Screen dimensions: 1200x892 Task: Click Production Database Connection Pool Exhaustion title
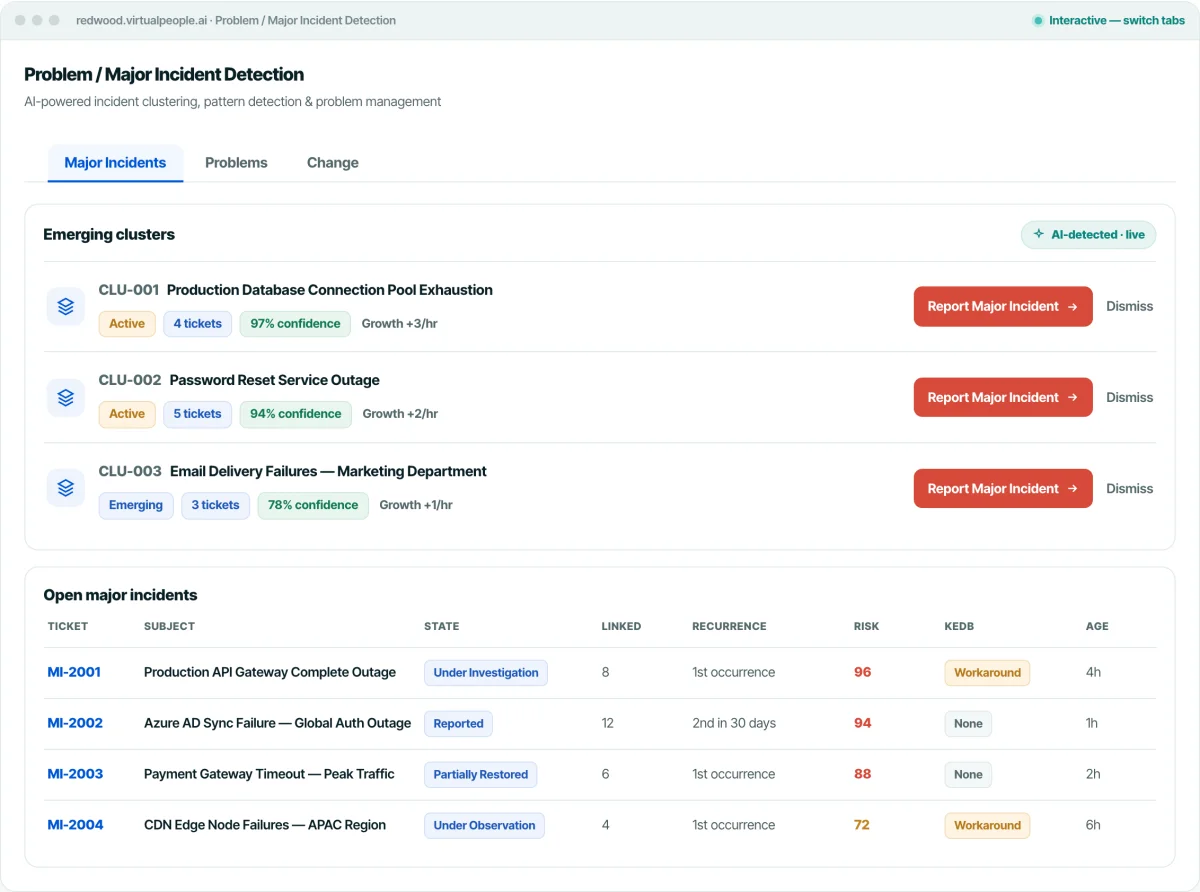click(330, 290)
